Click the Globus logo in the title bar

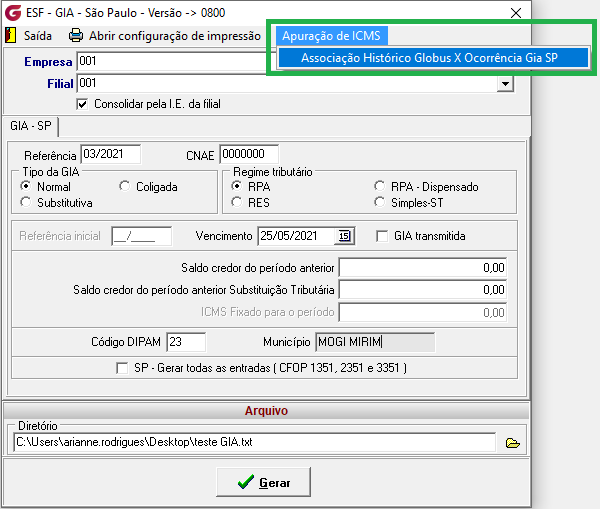(x=13, y=13)
